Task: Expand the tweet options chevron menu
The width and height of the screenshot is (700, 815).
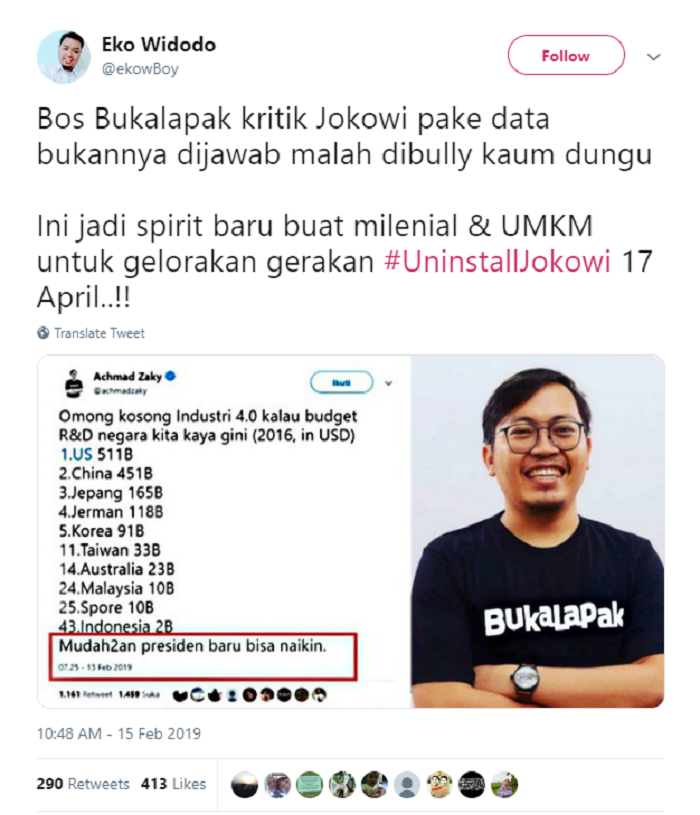Action: click(x=653, y=57)
